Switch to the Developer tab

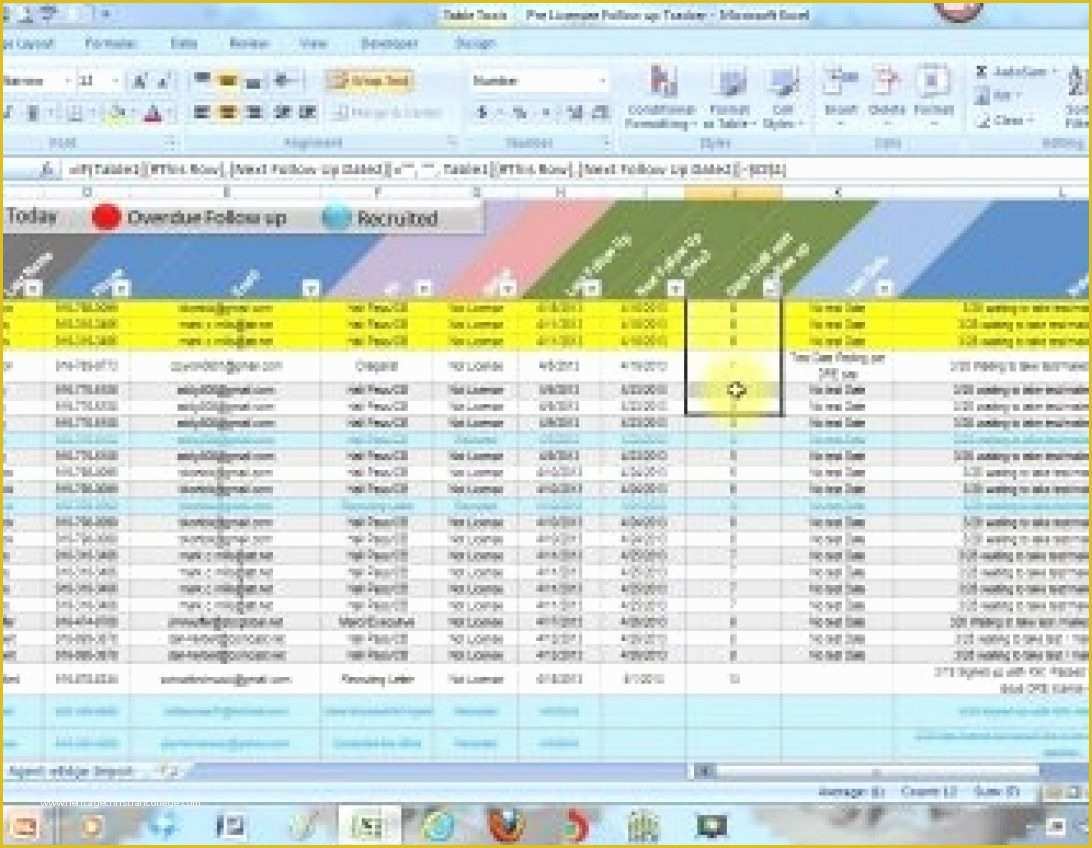(389, 43)
